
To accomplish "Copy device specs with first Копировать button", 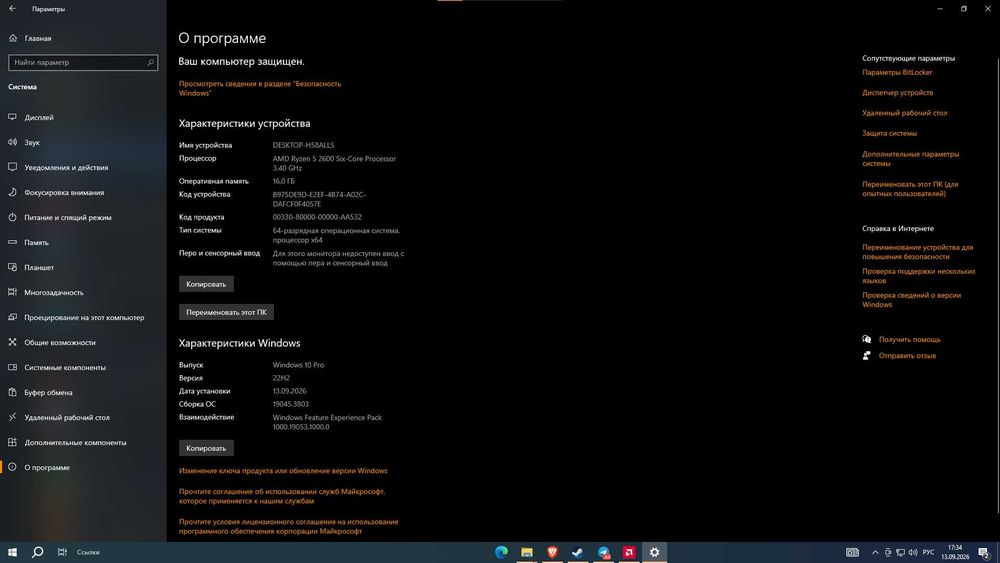I will 206,284.
